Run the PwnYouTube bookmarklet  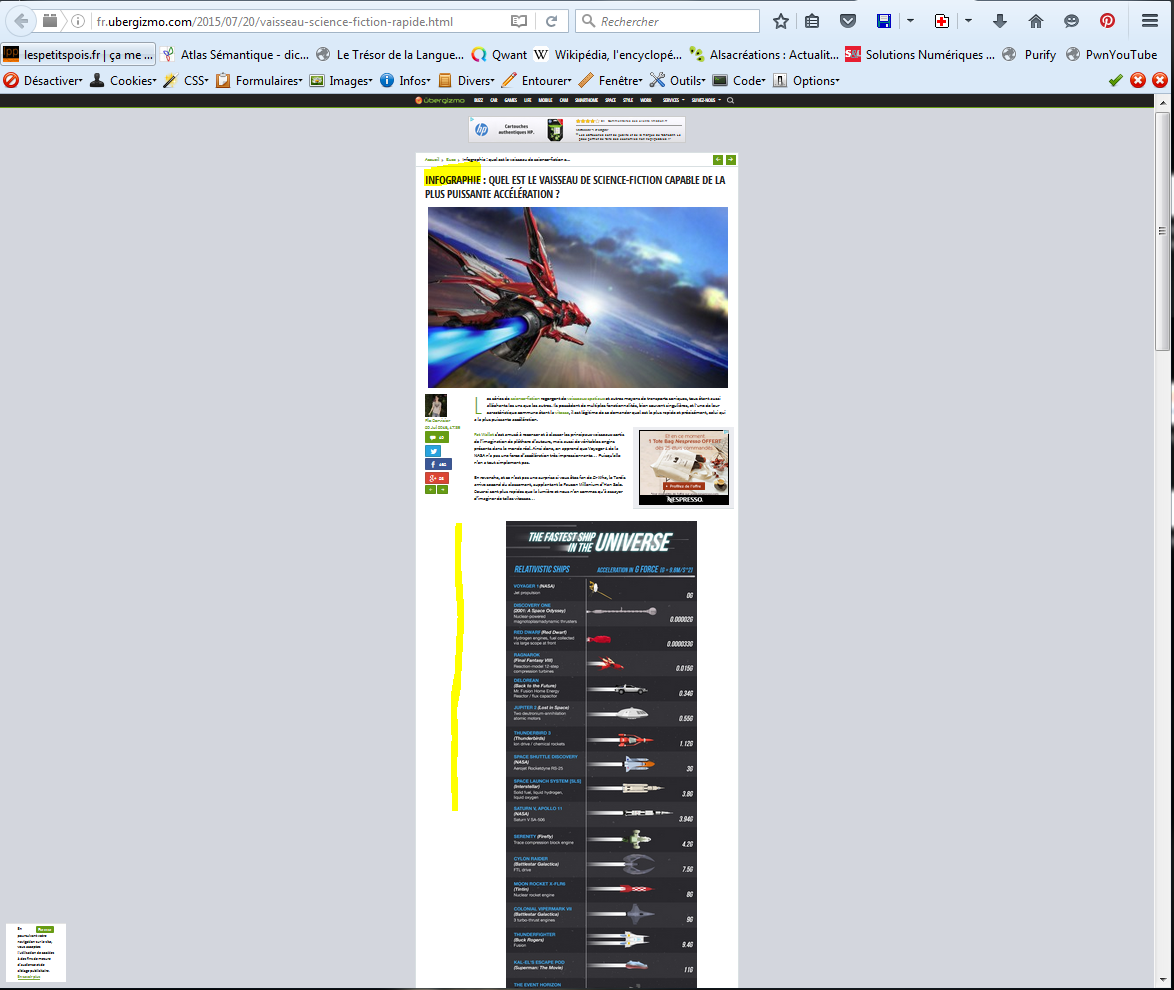pos(1112,55)
